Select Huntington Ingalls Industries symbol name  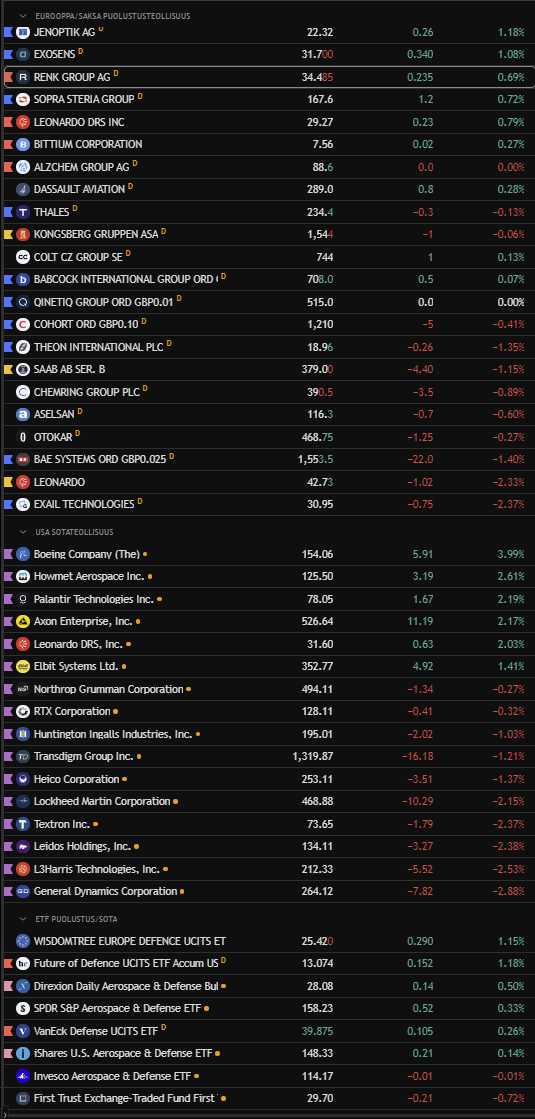pyautogui.click(x=113, y=734)
